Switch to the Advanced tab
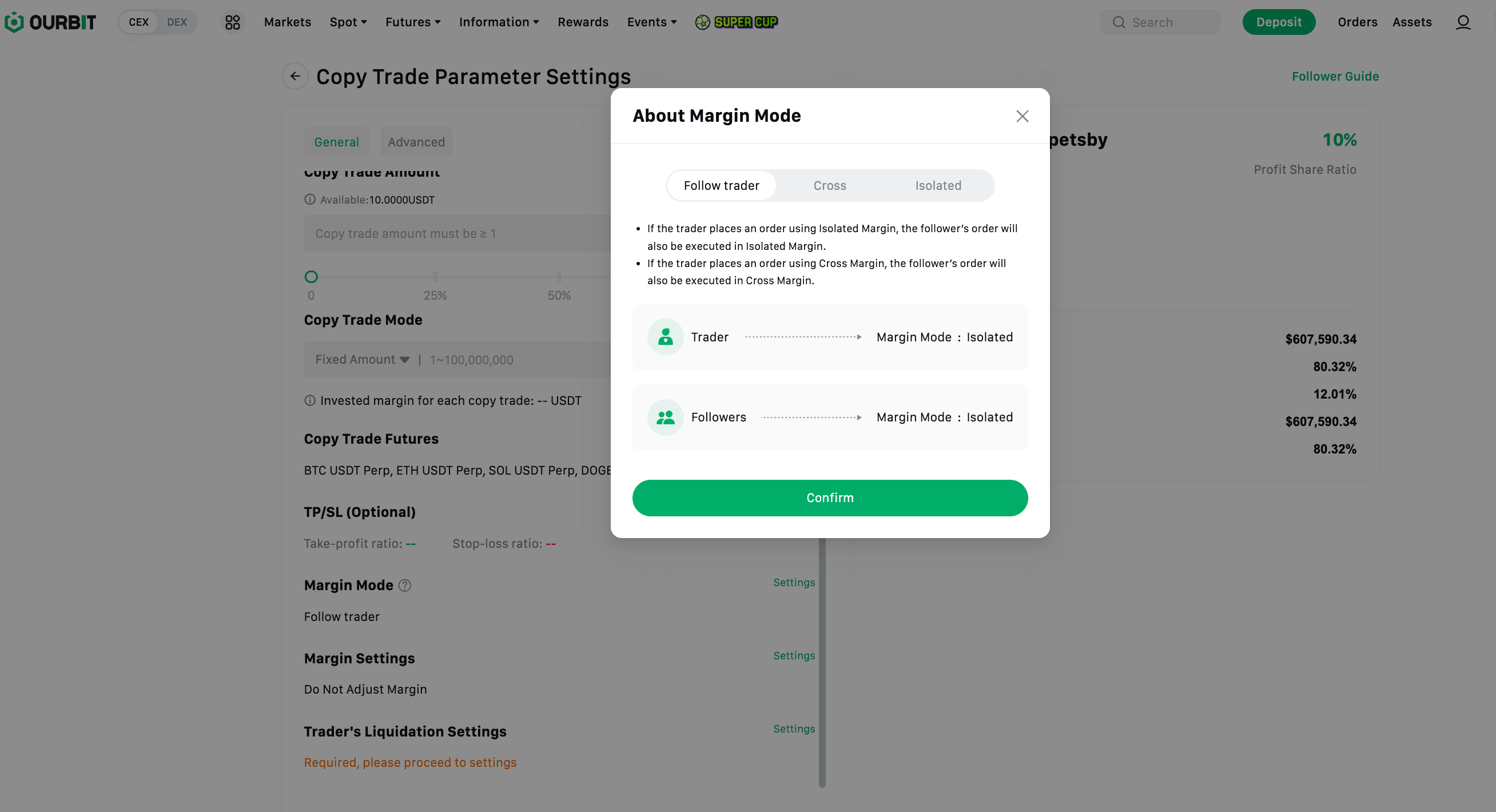 click(x=416, y=142)
